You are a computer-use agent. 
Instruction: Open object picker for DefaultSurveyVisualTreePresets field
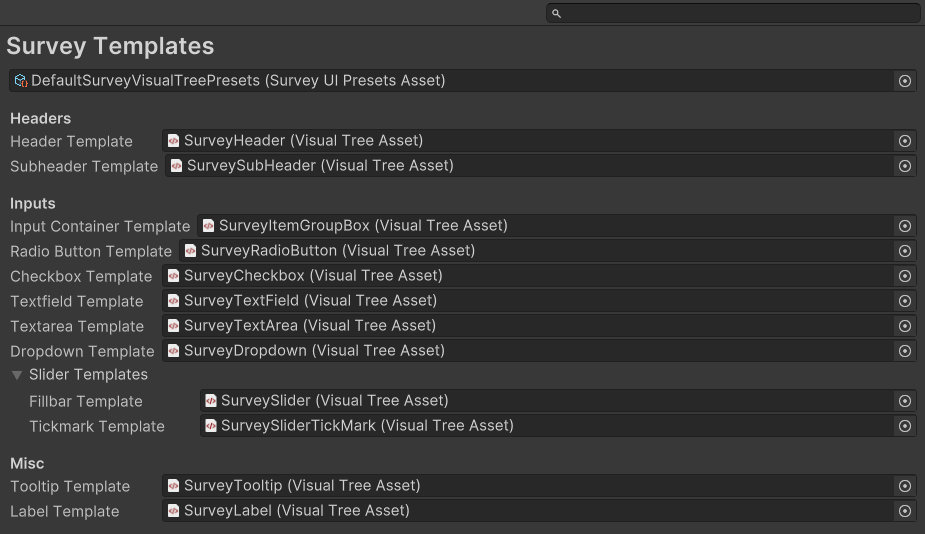(x=904, y=81)
